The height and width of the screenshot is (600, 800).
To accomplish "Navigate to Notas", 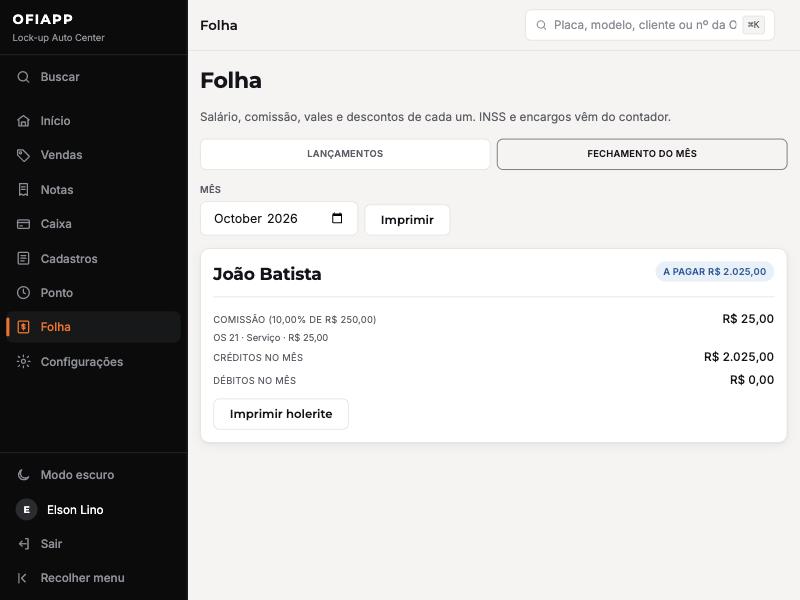I will tap(93, 190).
